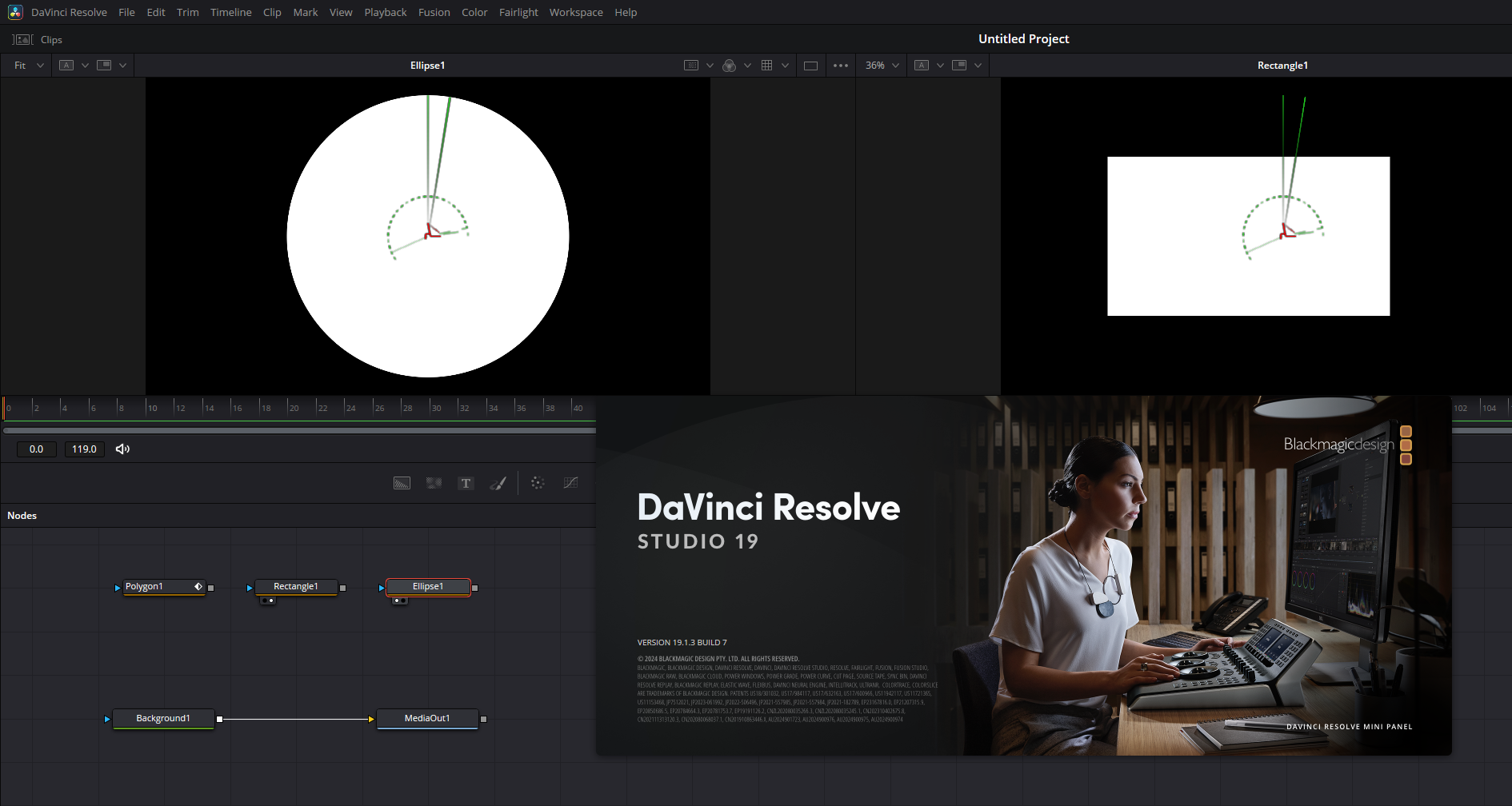Click the blue input arrow on Ellipse1 node
The image size is (1512, 806).
382,588
